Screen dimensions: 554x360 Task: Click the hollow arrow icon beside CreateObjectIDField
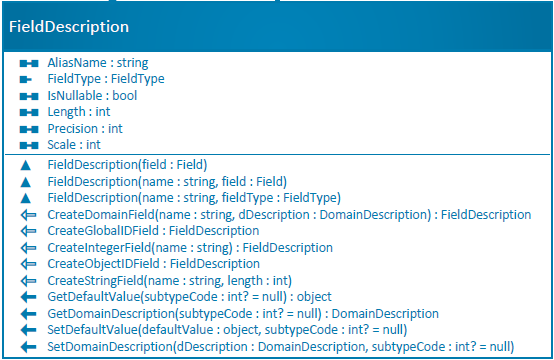coord(28,264)
